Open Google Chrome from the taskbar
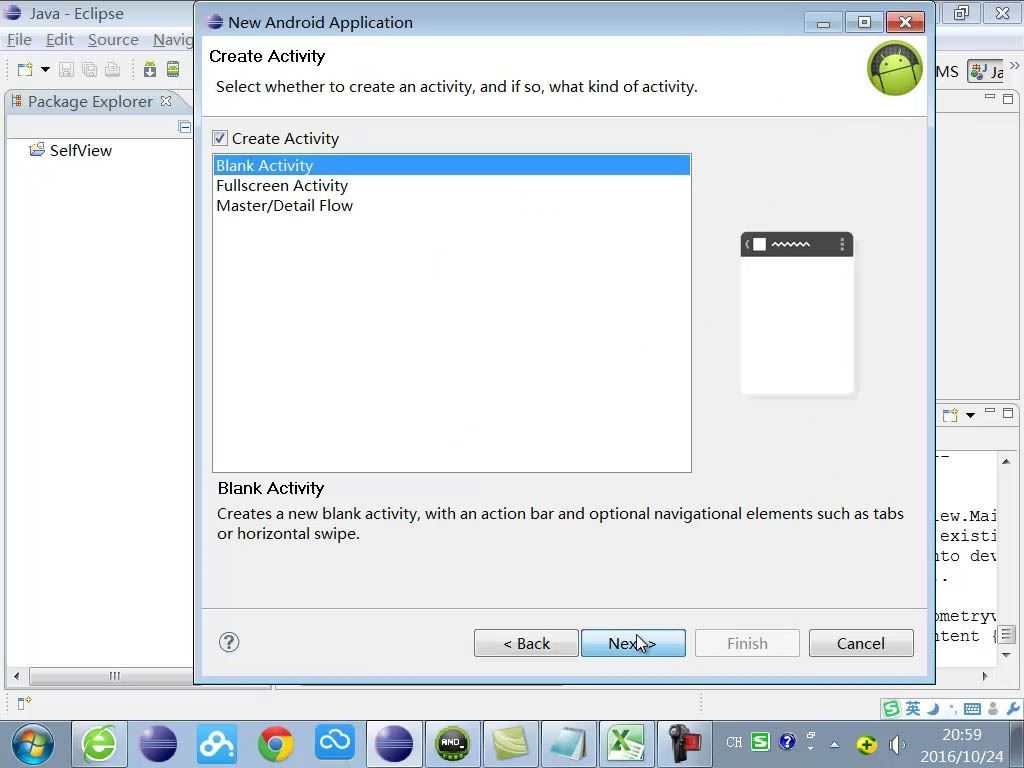 (276, 744)
